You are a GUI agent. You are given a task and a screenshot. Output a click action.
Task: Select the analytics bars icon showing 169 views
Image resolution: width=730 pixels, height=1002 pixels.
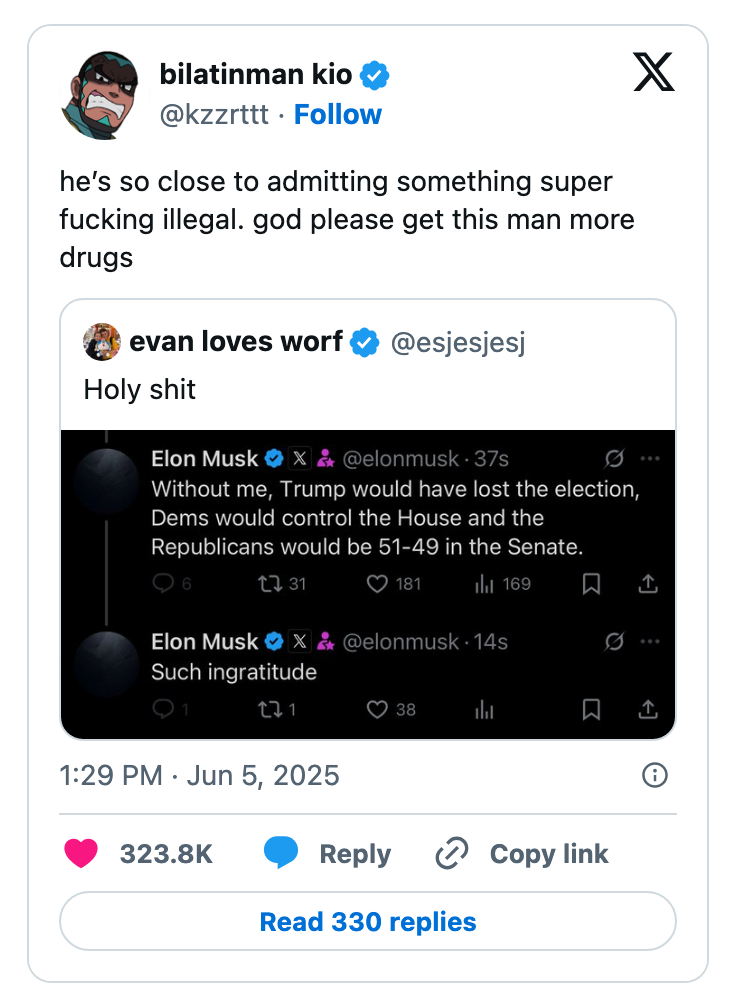[486, 584]
